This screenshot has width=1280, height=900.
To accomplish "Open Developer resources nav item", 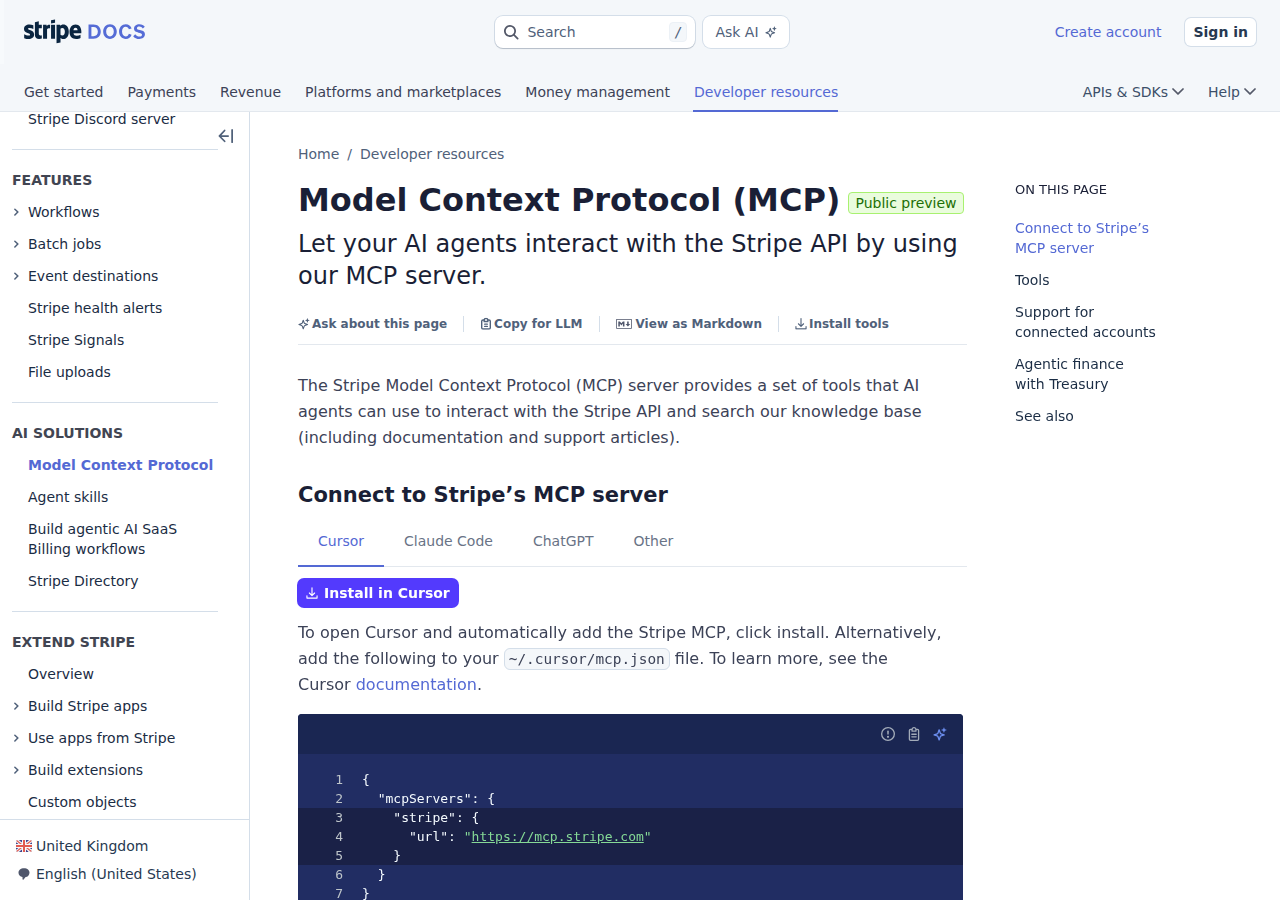I will 766,92.
